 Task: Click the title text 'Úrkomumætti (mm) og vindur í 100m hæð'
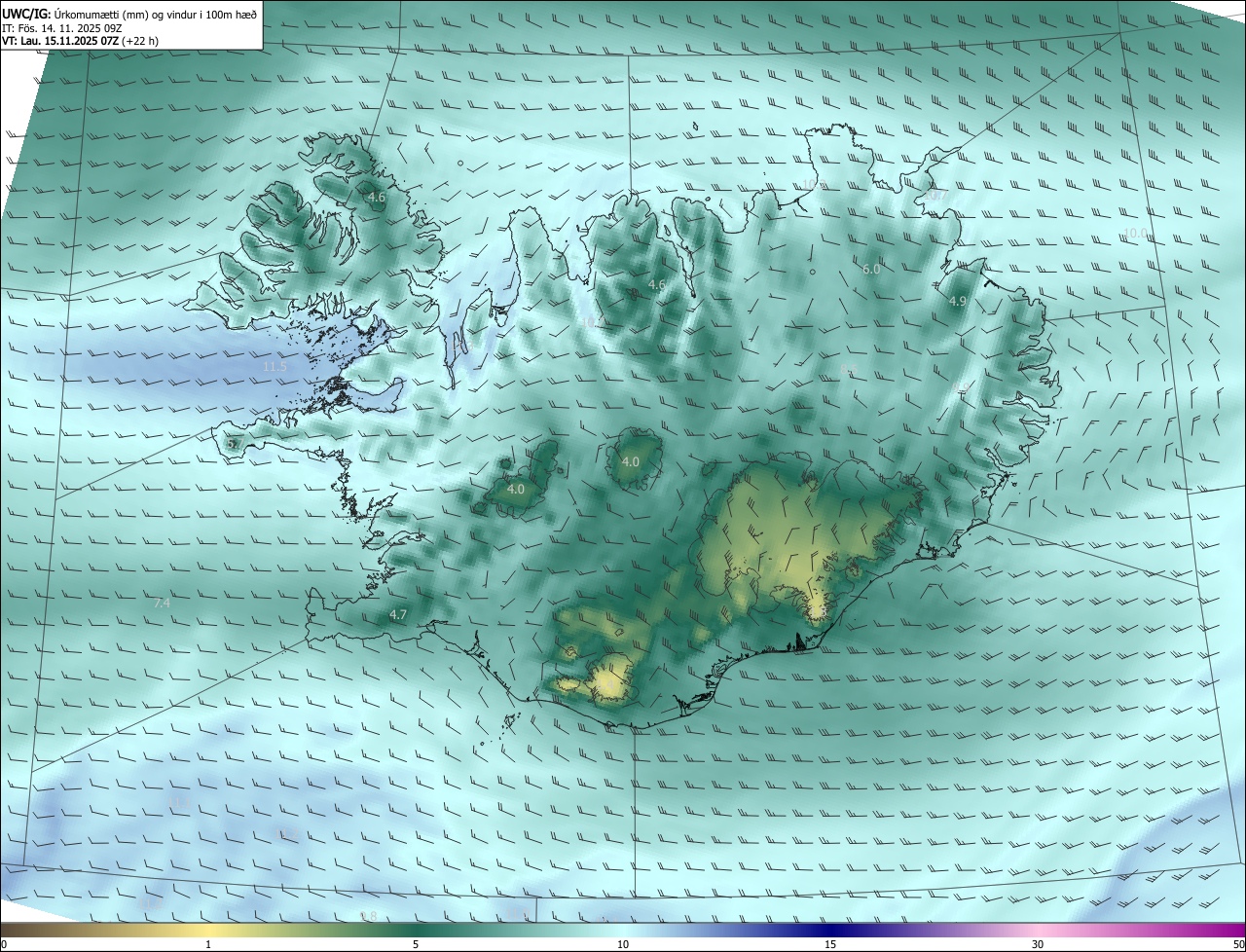coord(156,14)
